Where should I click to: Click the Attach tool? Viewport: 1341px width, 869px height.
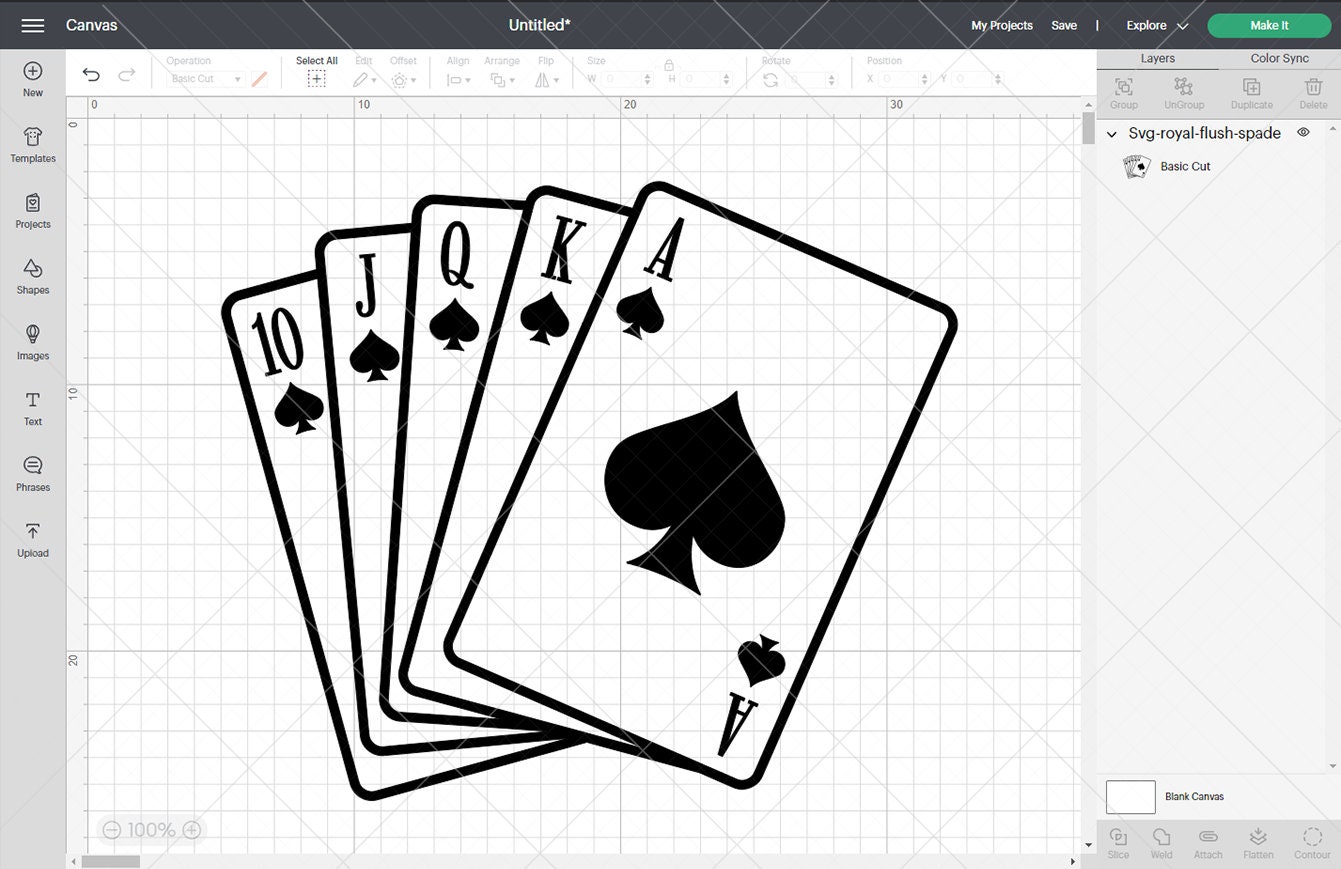click(1208, 841)
